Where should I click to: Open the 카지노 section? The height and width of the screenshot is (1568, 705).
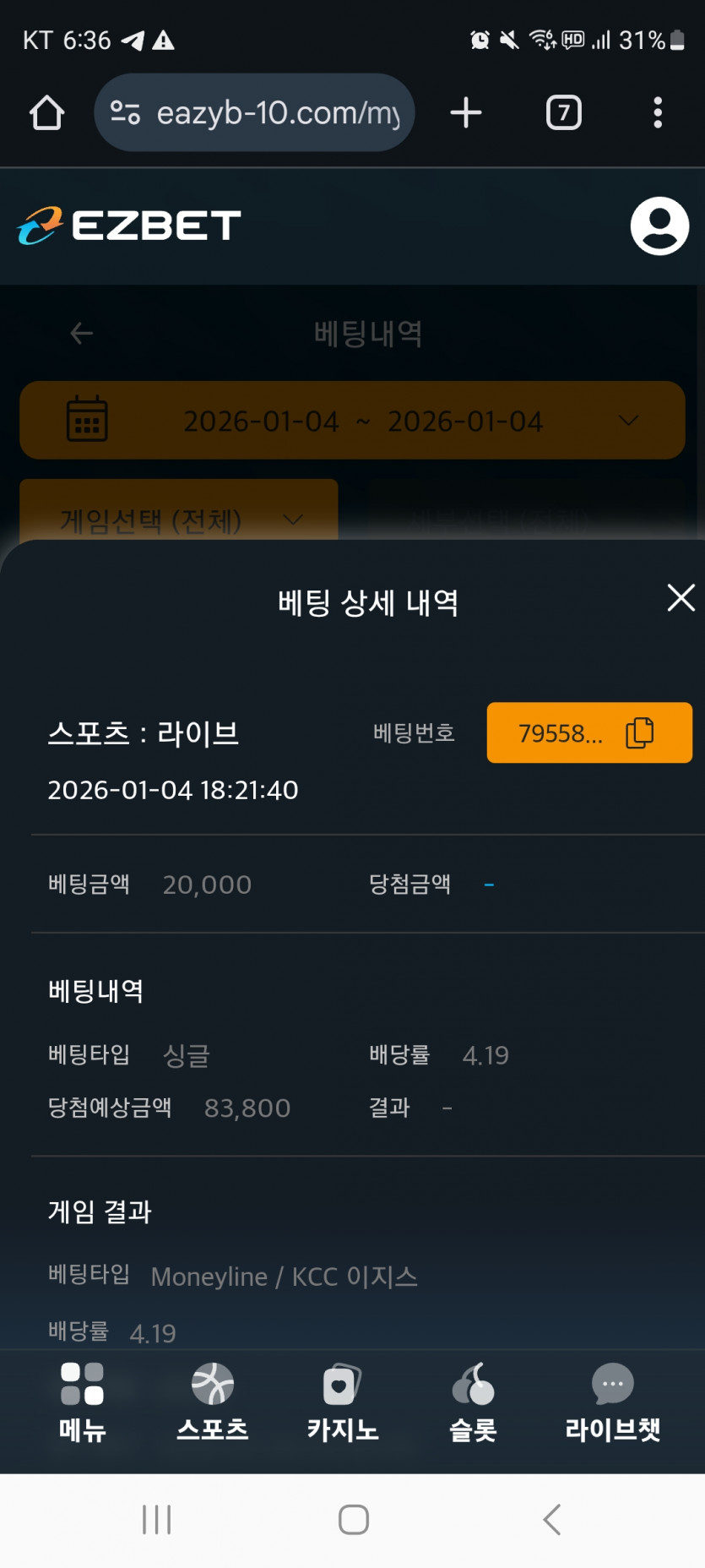[x=343, y=1400]
